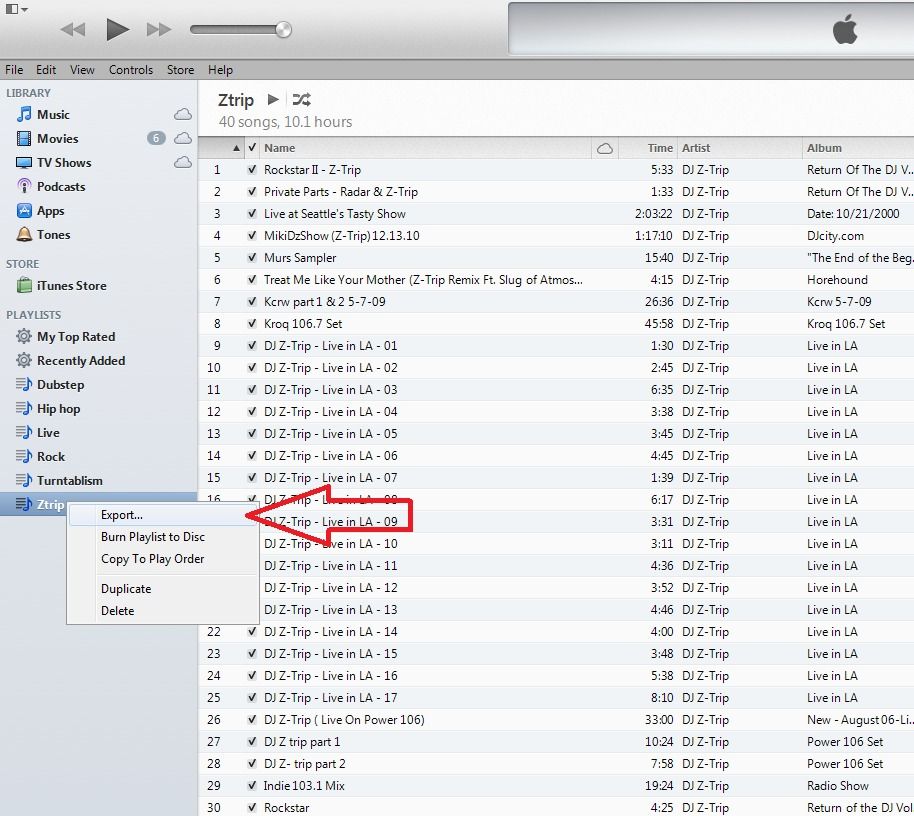
Task: Open the Recently Added smart playlist
Action: (81, 361)
